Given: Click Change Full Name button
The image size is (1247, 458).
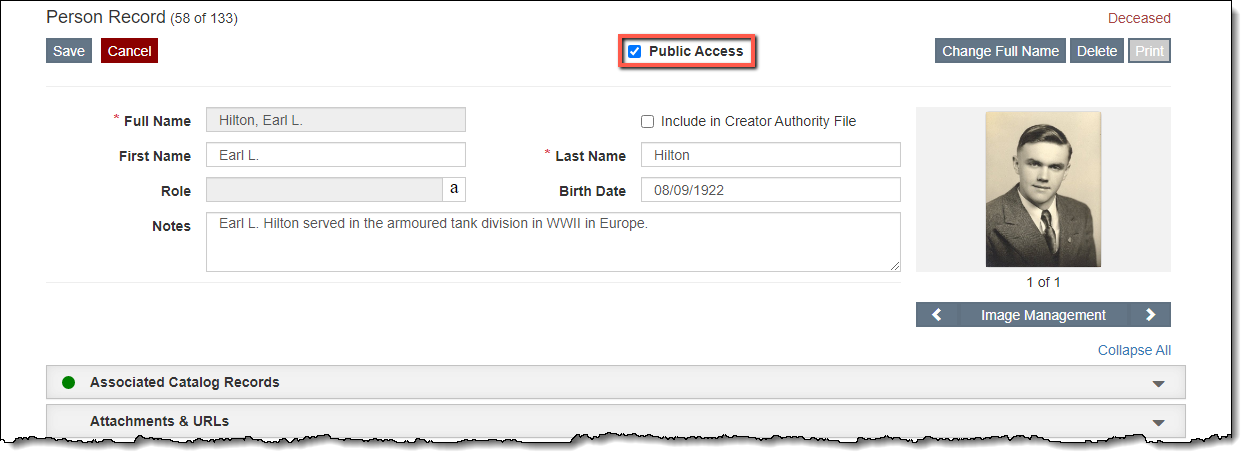Looking at the screenshot, I should coord(1000,51).
